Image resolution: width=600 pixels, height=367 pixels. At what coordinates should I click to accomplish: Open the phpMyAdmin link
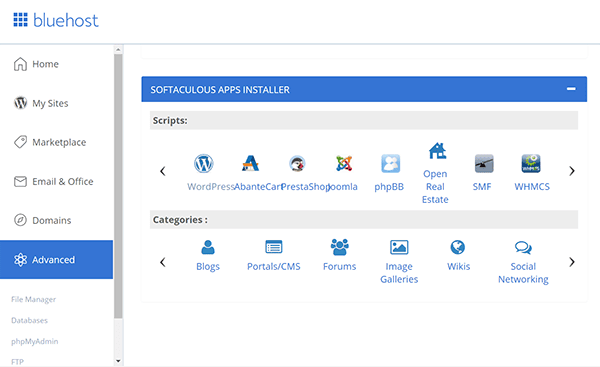click(x=34, y=341)
